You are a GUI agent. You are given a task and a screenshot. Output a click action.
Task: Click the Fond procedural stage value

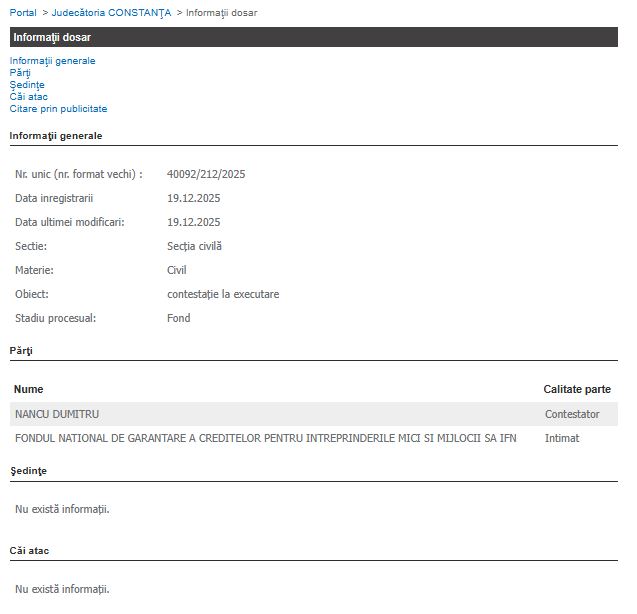click(x=178, y=318)
